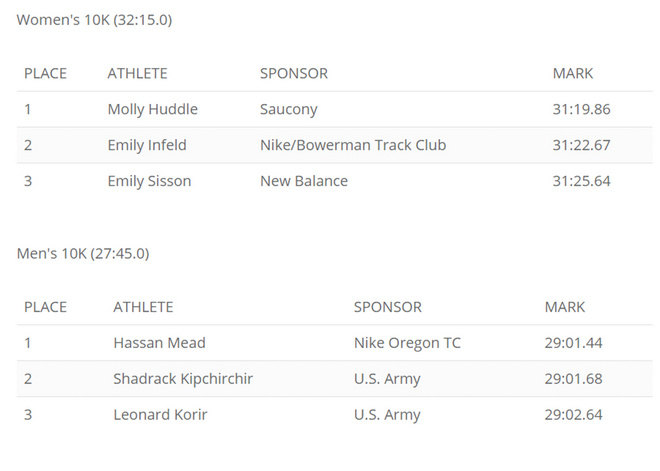The image size is (660, 471).
Task: Select Leonard Korir athlete cell
Action: pyautogui.click(x=160, y=414)
